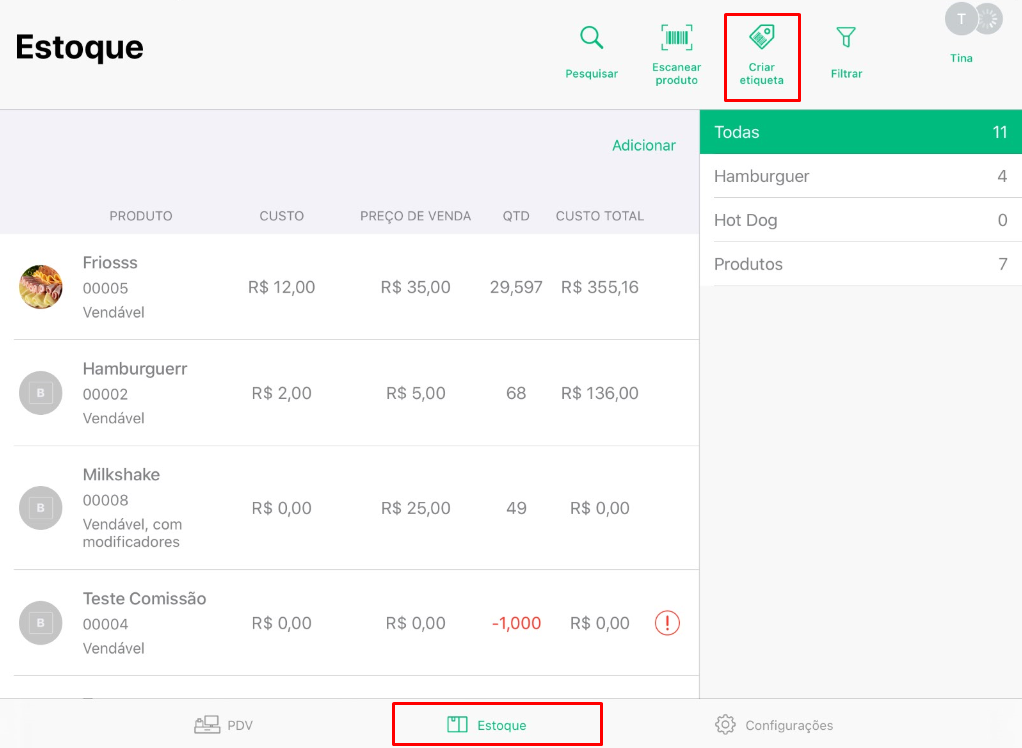Switch to the PDV tab
The width and height of the screenshot is (1022, 748).
point(224,725)
